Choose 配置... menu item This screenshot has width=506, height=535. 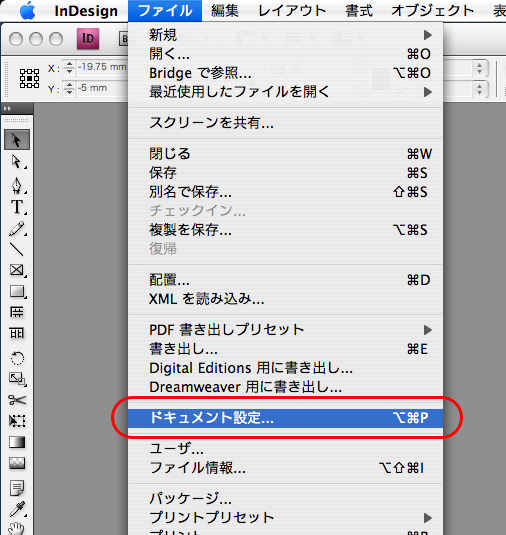tap(286, 280)
